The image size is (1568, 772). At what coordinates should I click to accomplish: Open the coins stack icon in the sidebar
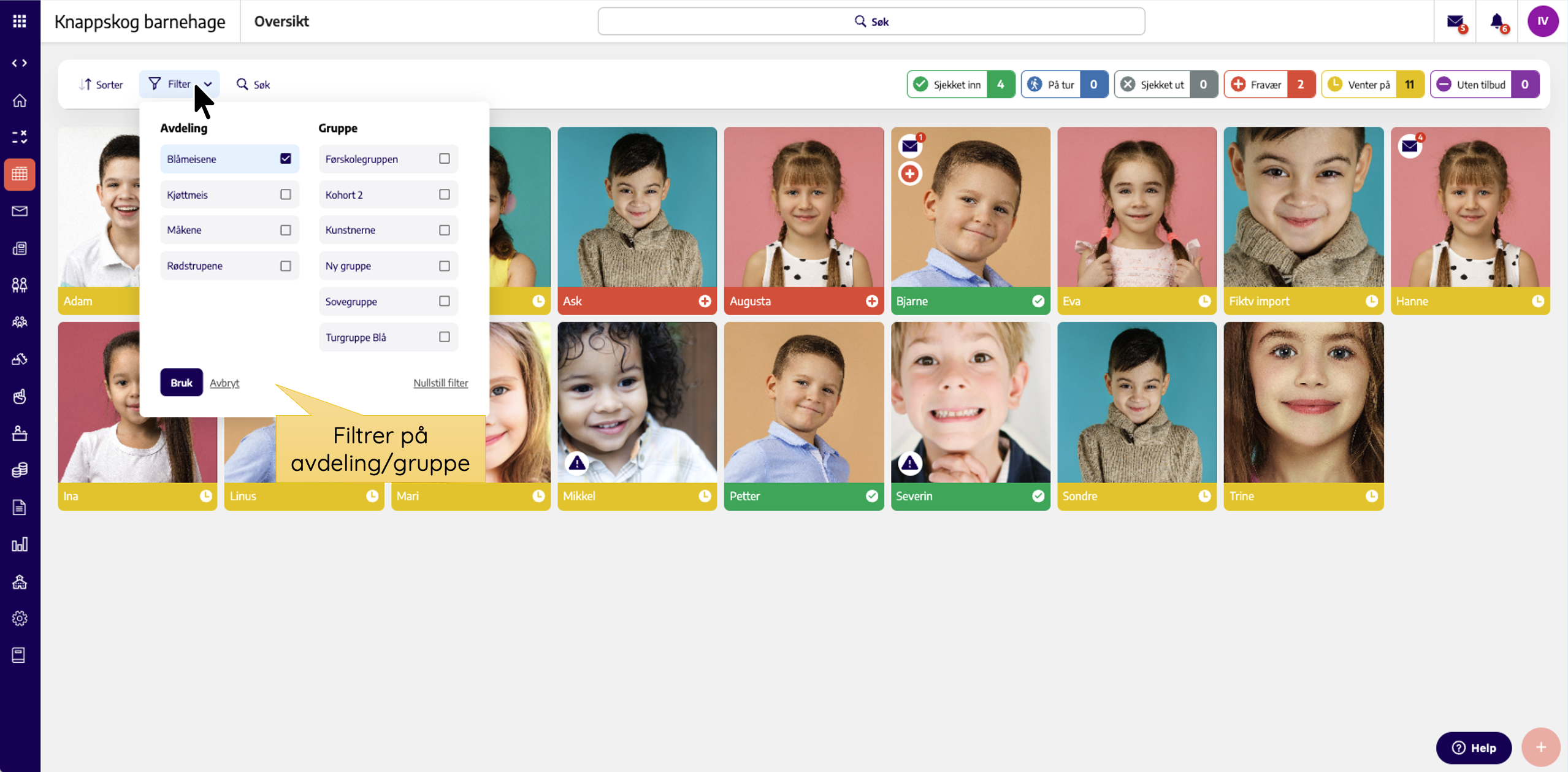[x=20, y=470]
